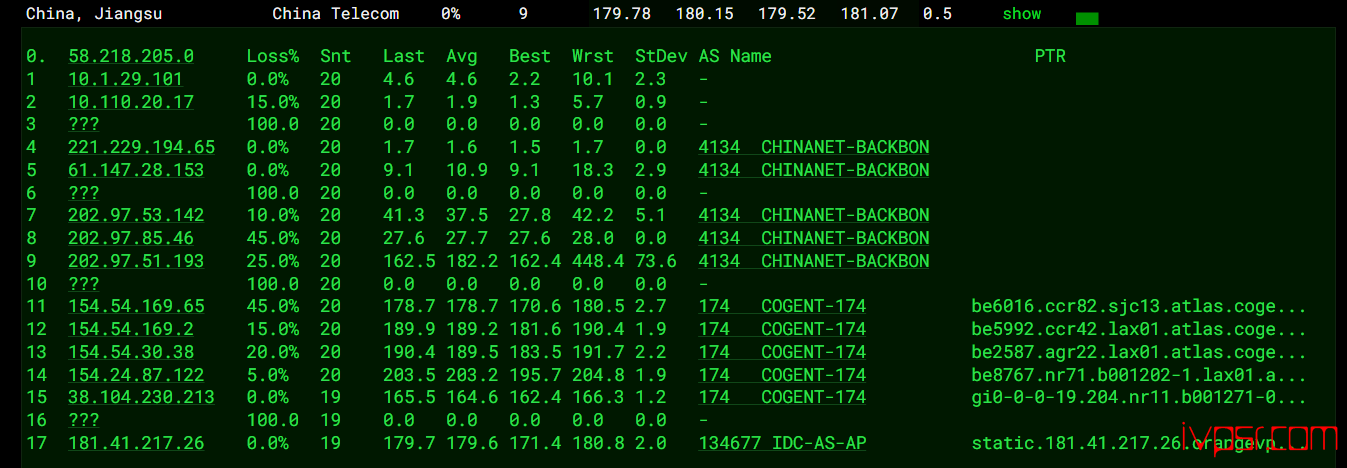
Task: Open IP link 61.147.28.153
Action: coord(136,170)
